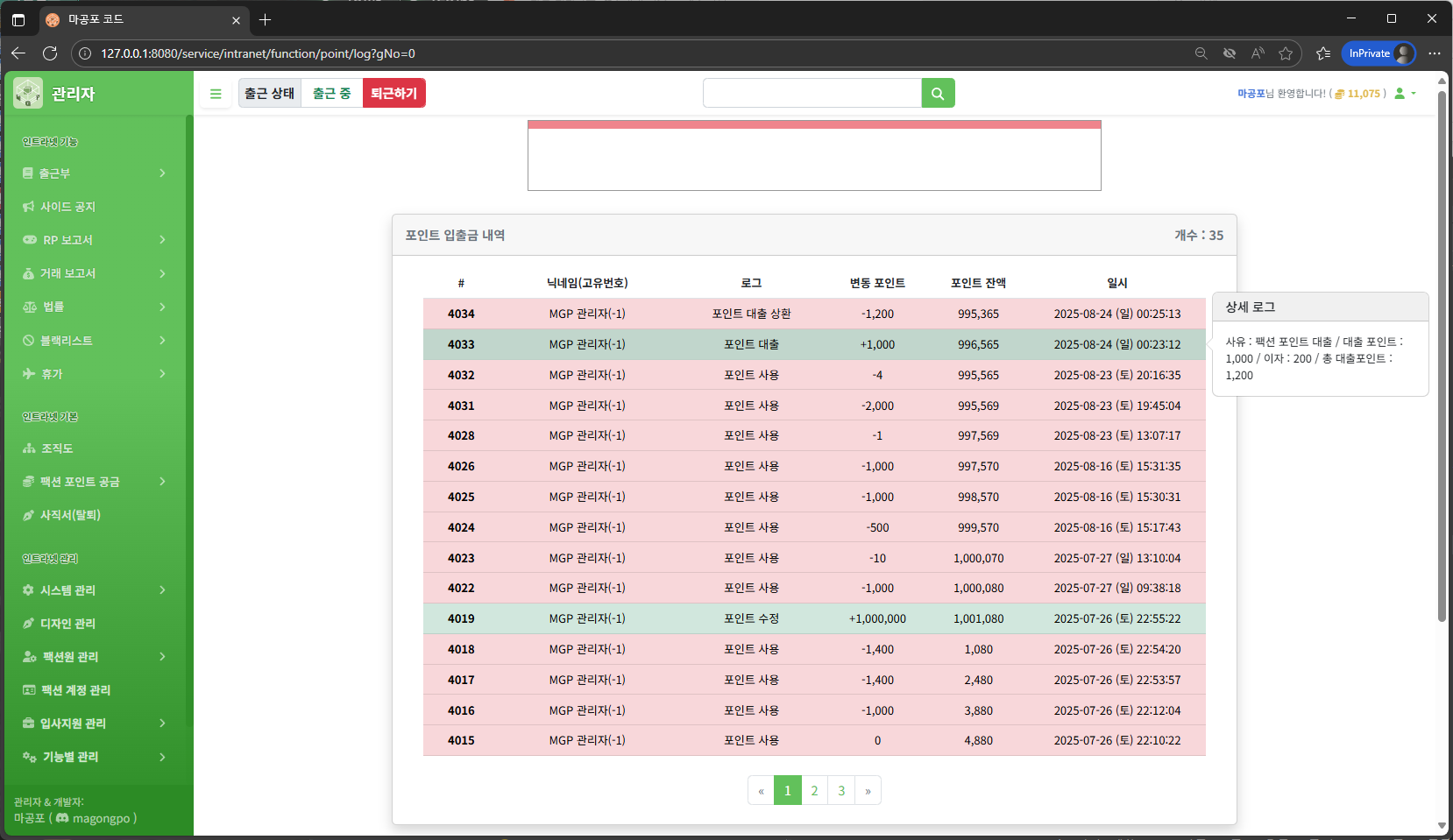Click the +1,000,000 변동 포인트 cell

(x=877, y=618)
